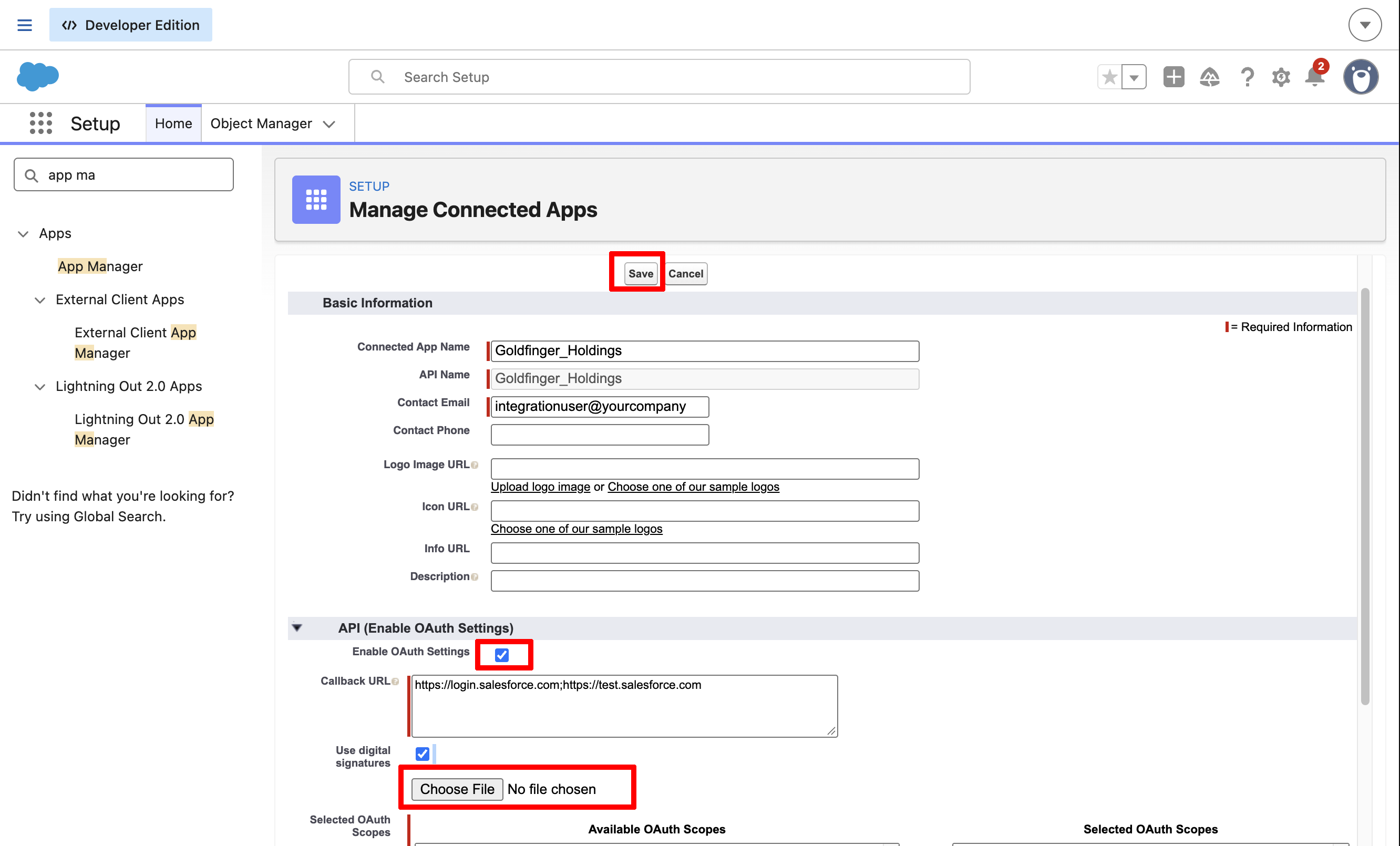Uncheck Enable OAuth Settings checkbox
1400x846 pixels.
pos(502,655)
